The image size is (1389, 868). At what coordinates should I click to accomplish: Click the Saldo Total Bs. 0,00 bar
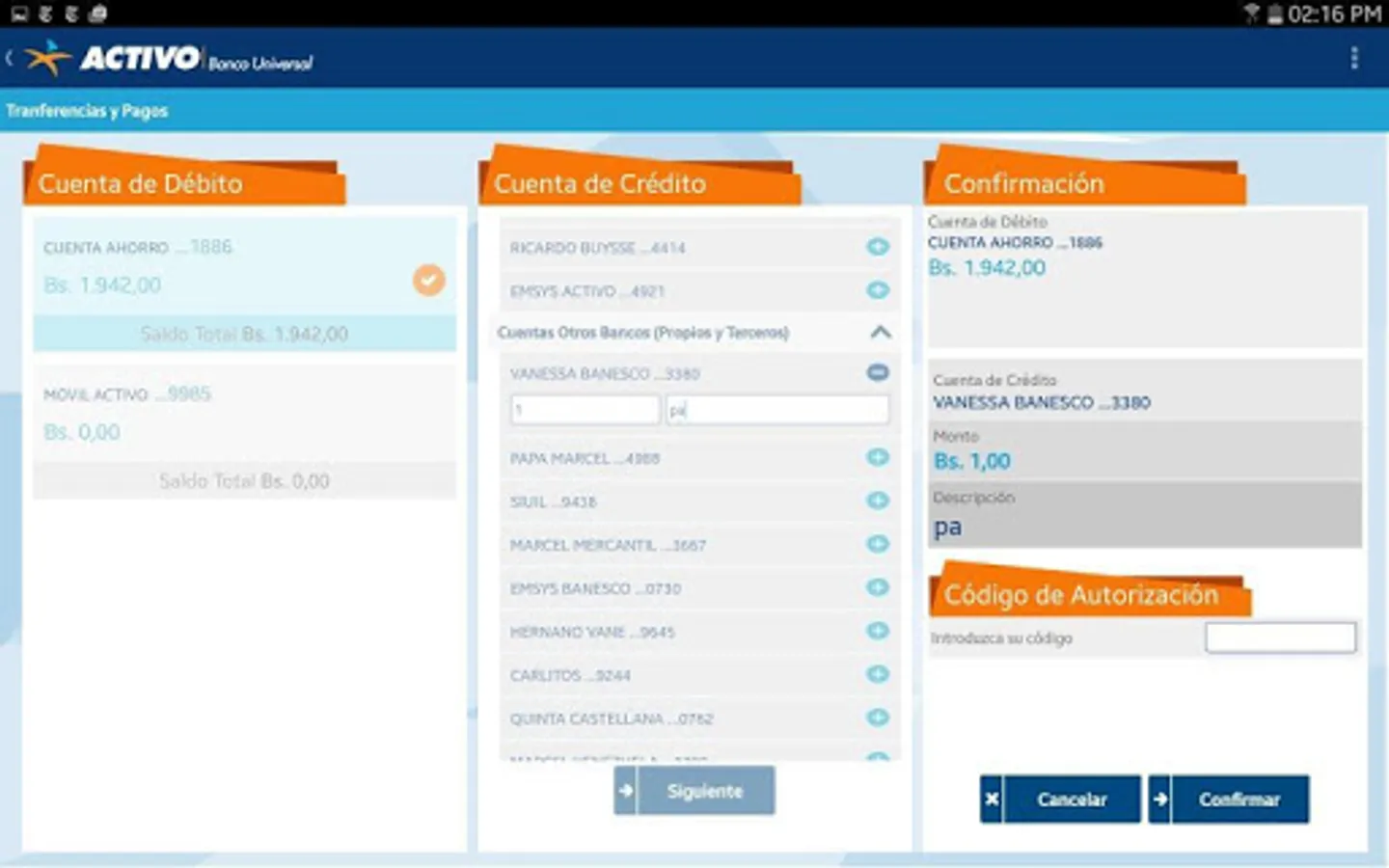click(x=245, y=480)
